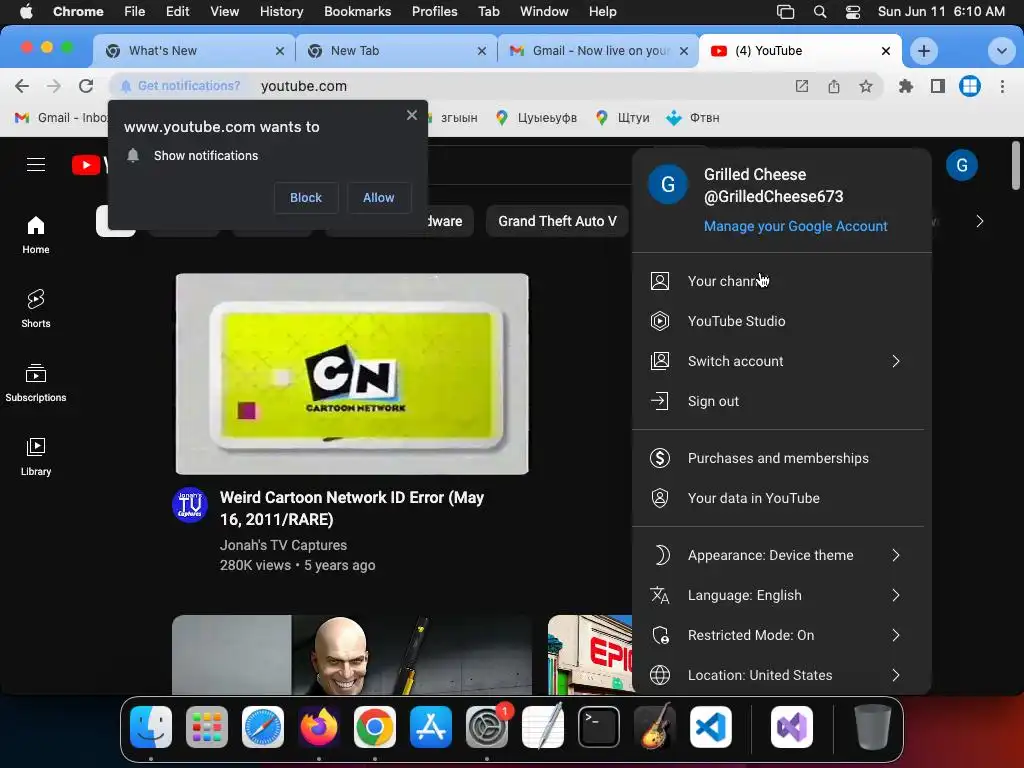1024x768 pixels.
Task: Open the Цуыеьуфв bookmark
Action: [x=536, y=118]
